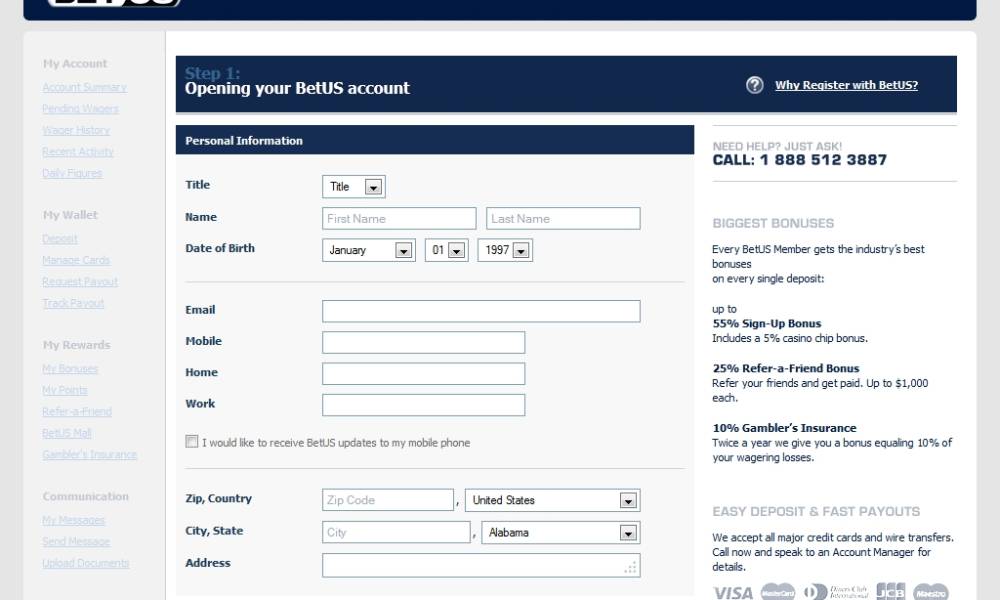
Task: Select country from United States dropdown
Action: point(553,501)
